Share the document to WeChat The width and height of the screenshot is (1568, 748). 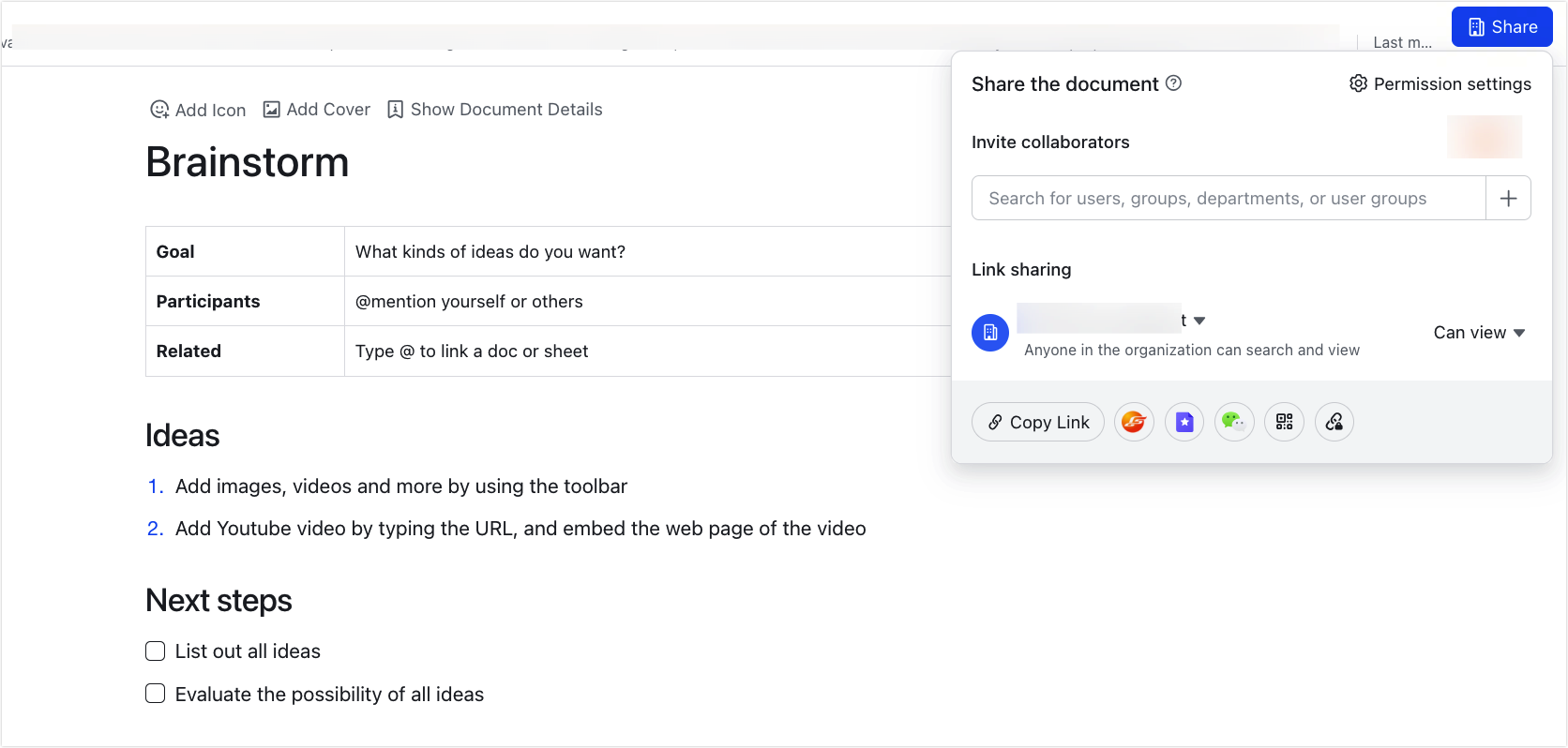pyautogui.click(x=1234, y=422)
